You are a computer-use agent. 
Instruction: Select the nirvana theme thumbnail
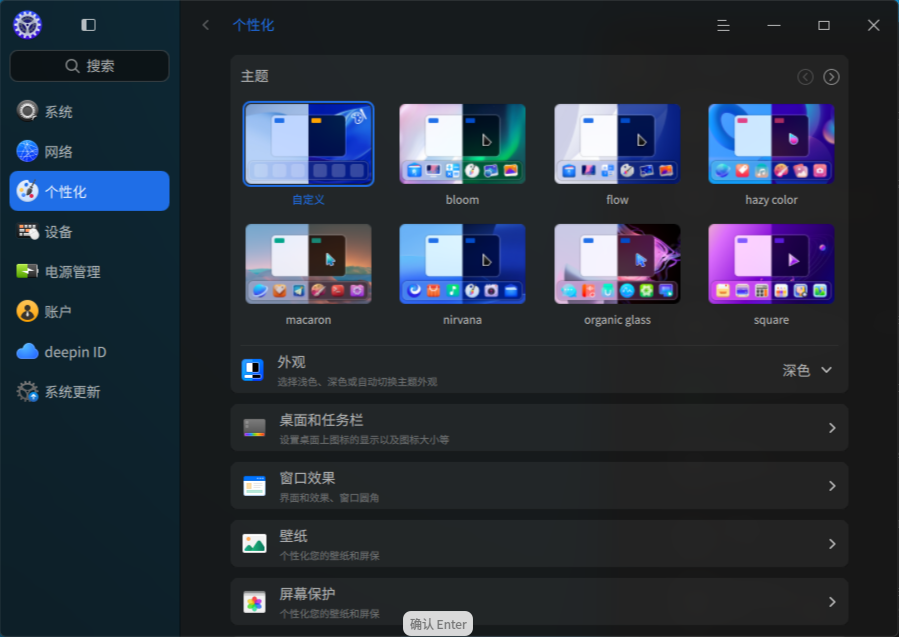463,264
